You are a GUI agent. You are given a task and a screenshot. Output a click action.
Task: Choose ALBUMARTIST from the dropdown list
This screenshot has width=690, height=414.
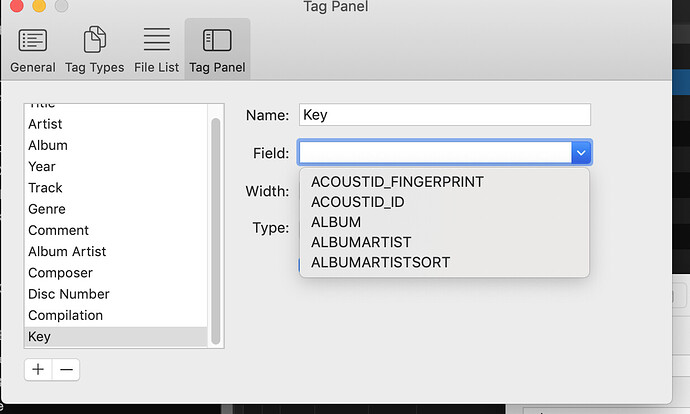pos(361,242)
